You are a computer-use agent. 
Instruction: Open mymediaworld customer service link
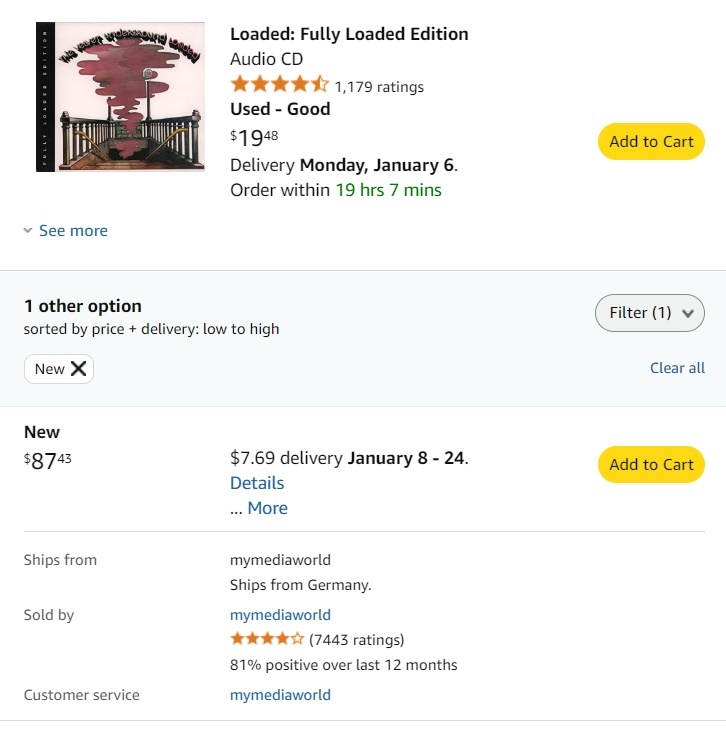coord(280,695)
